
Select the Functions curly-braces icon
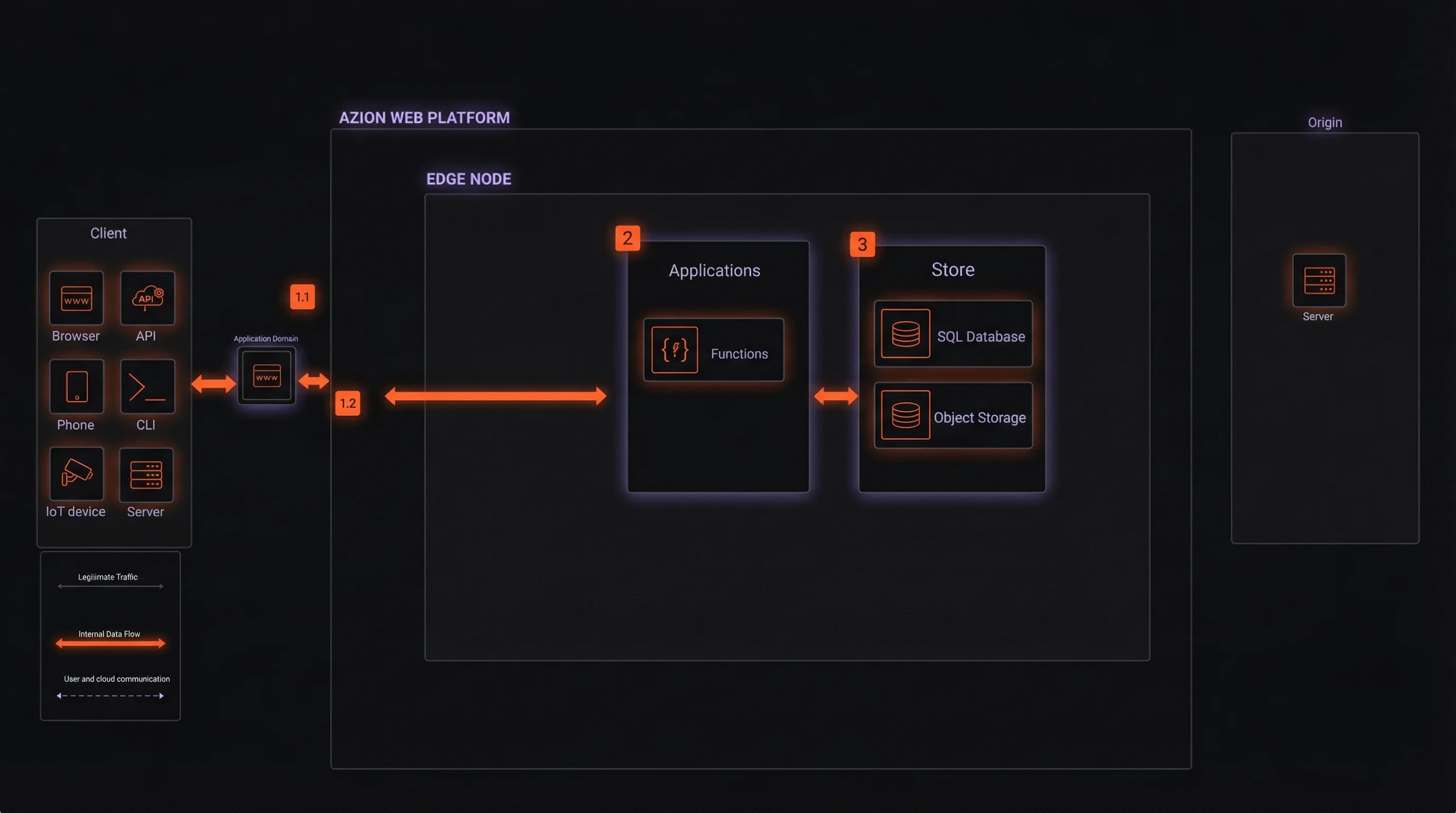click(675, 349)
